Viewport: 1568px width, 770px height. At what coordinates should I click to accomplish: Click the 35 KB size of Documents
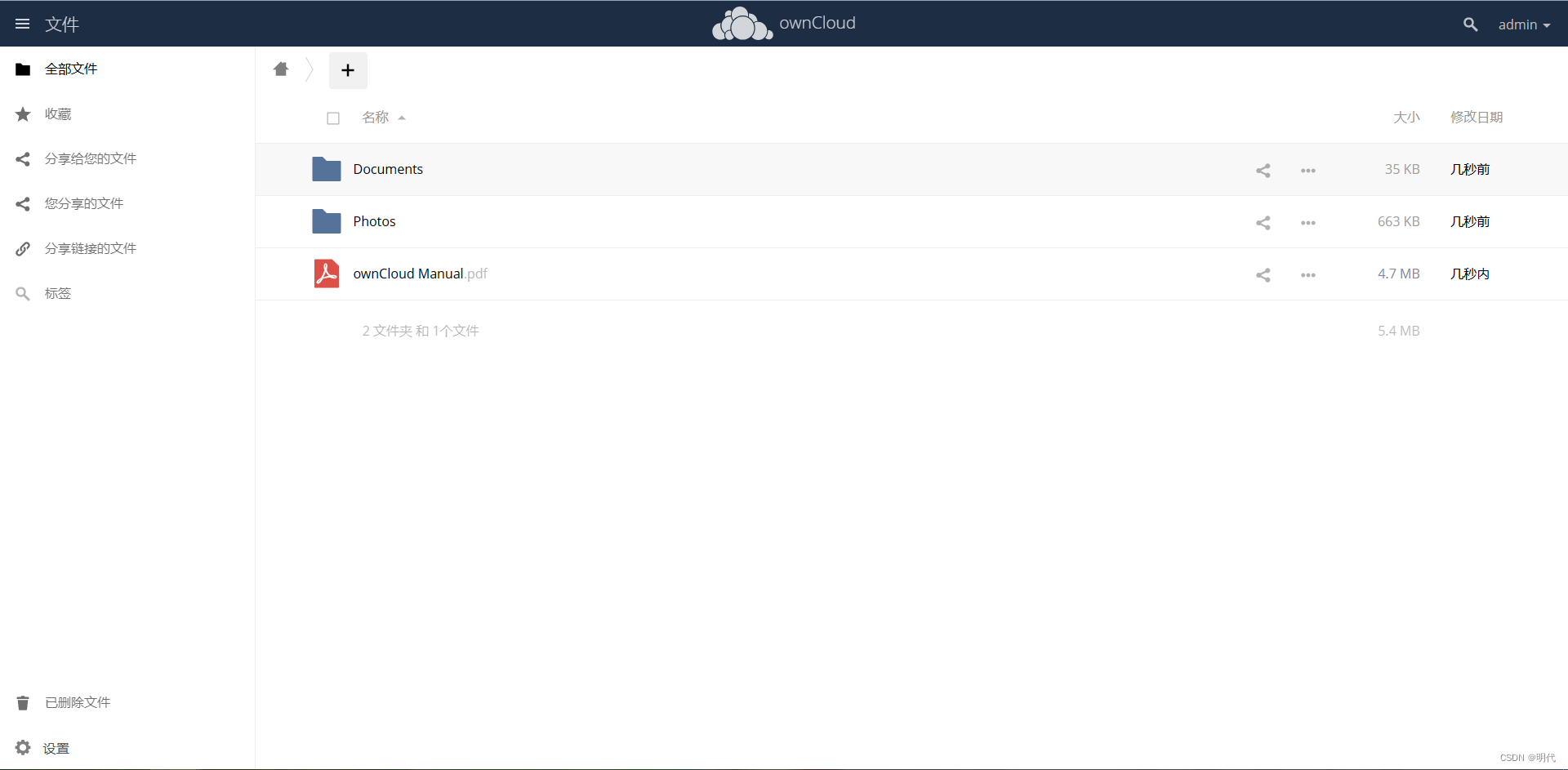pos(1402,169)
